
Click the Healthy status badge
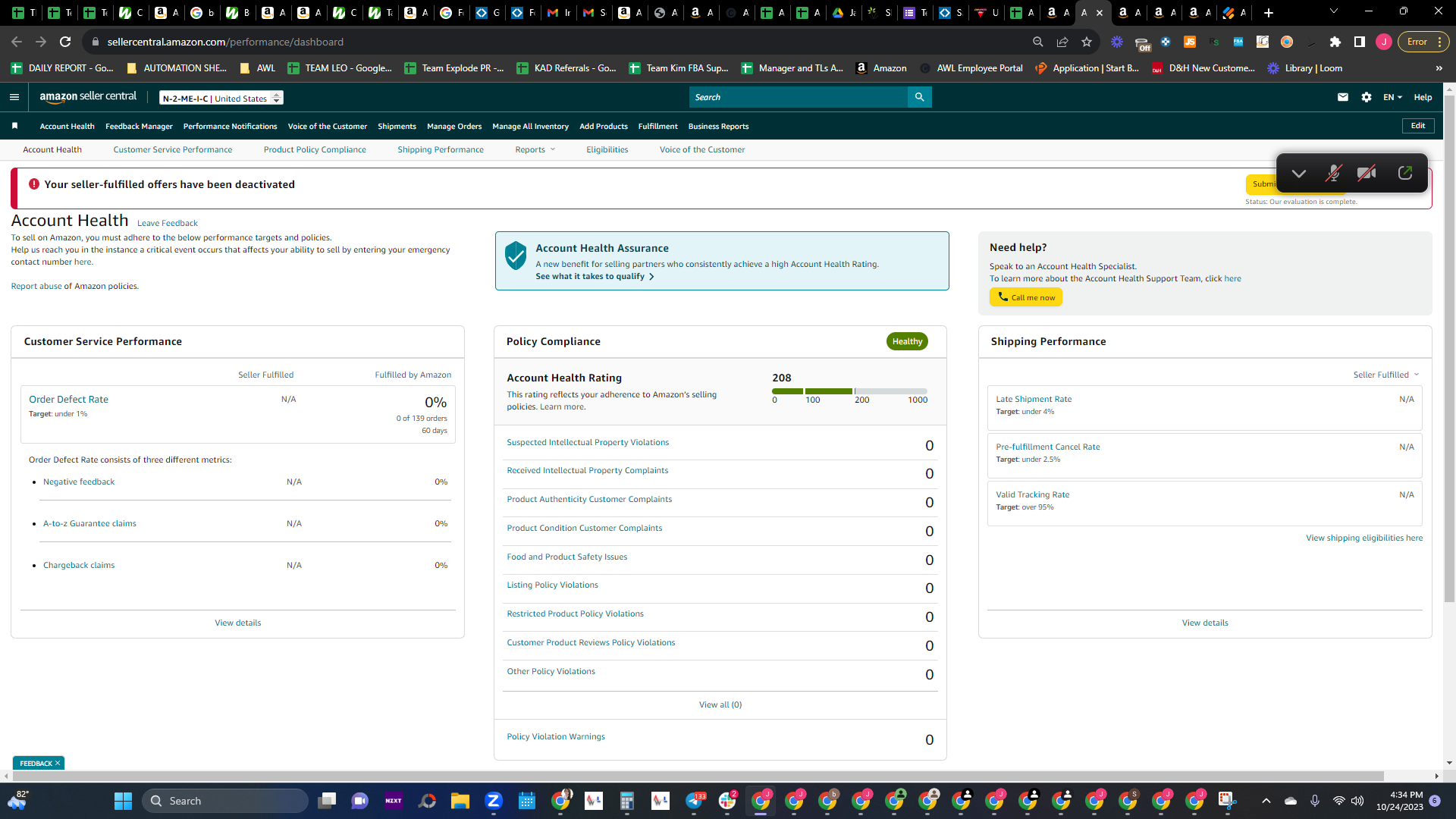point(907,341)
